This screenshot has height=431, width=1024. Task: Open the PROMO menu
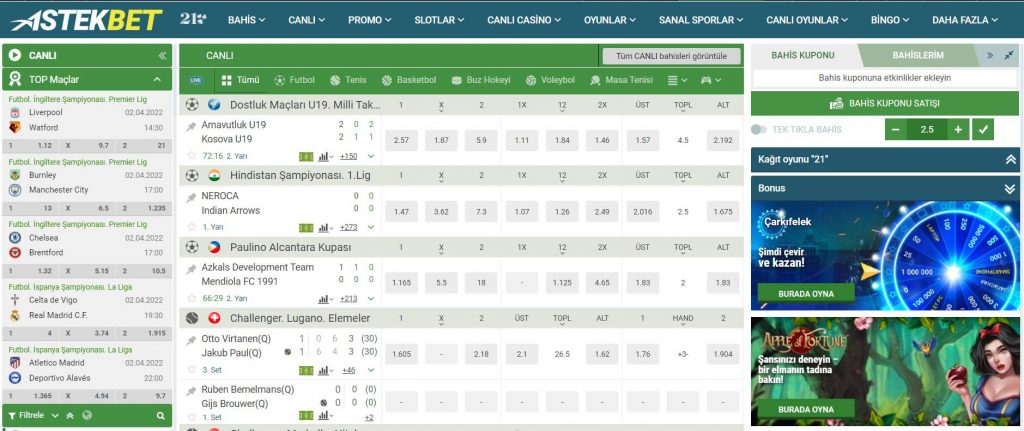pos(370,20)
